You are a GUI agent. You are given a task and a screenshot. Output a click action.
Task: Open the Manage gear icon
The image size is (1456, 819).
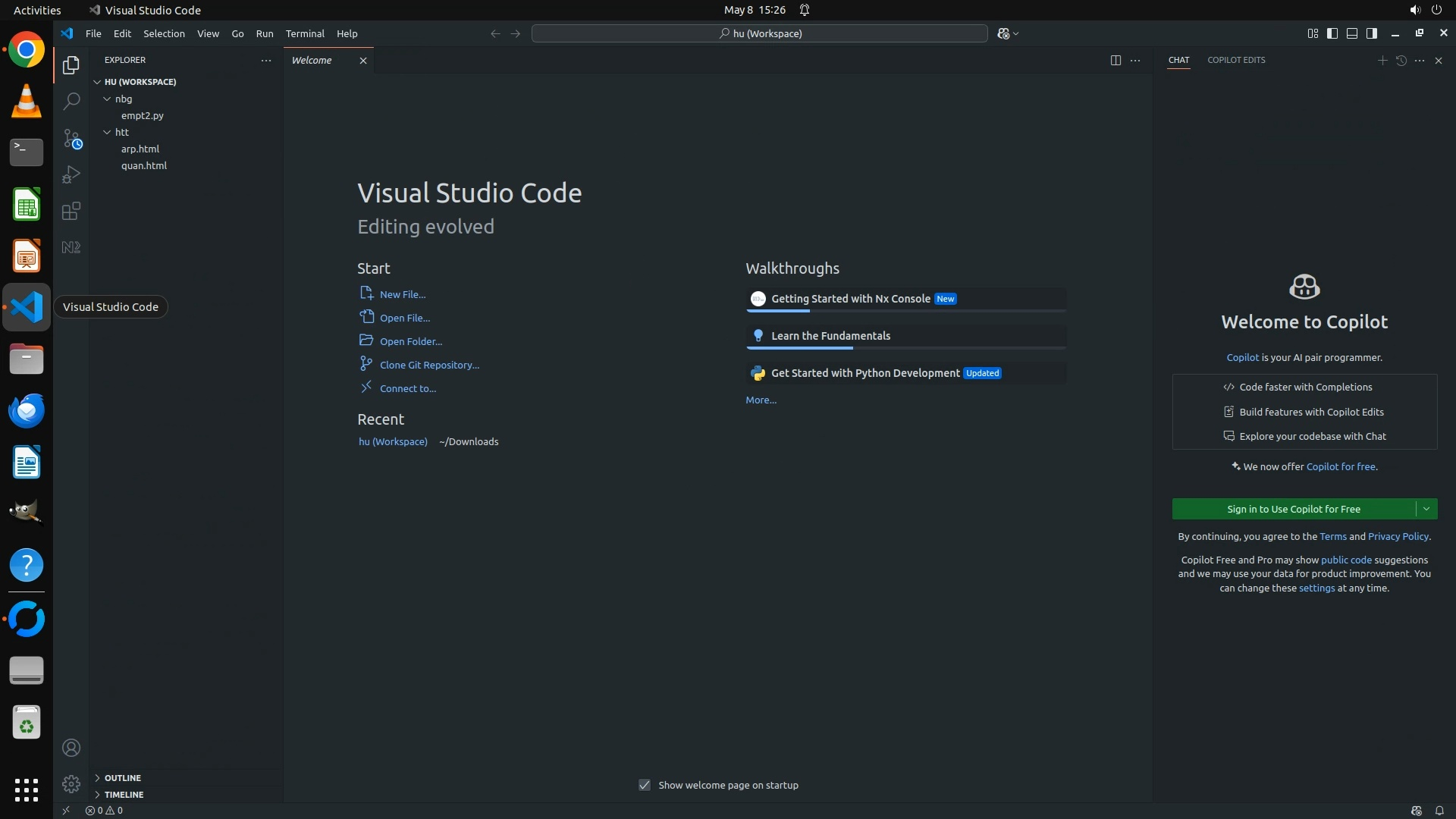coord(71,783)
